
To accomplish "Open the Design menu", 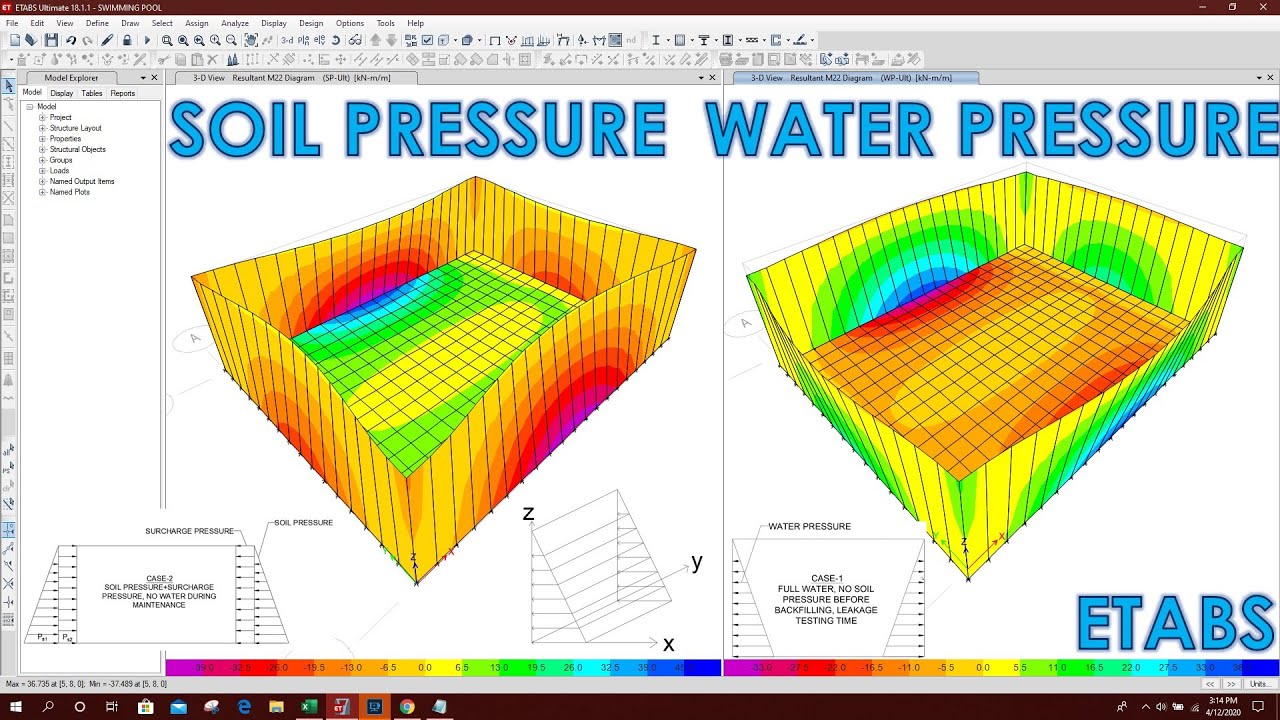I will (311, 23).
